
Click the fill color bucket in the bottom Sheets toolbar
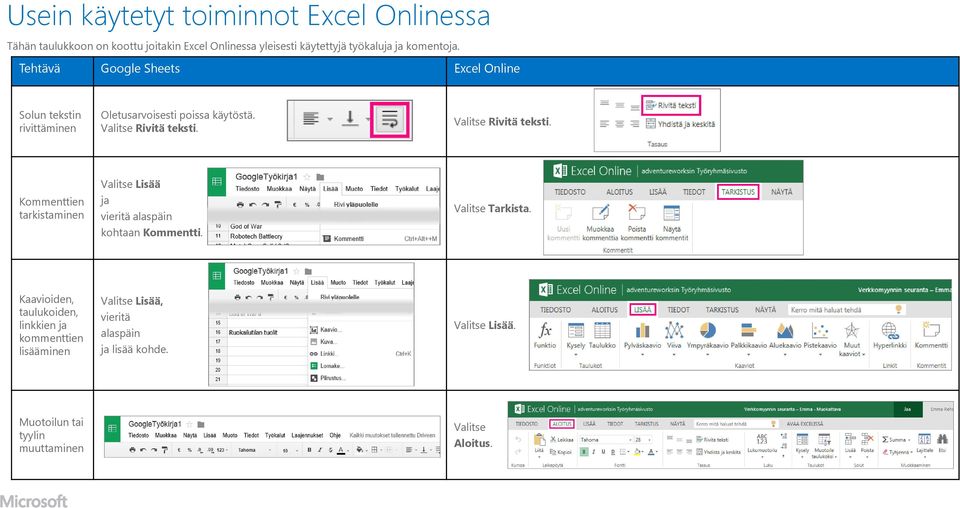tap(359, 450)
